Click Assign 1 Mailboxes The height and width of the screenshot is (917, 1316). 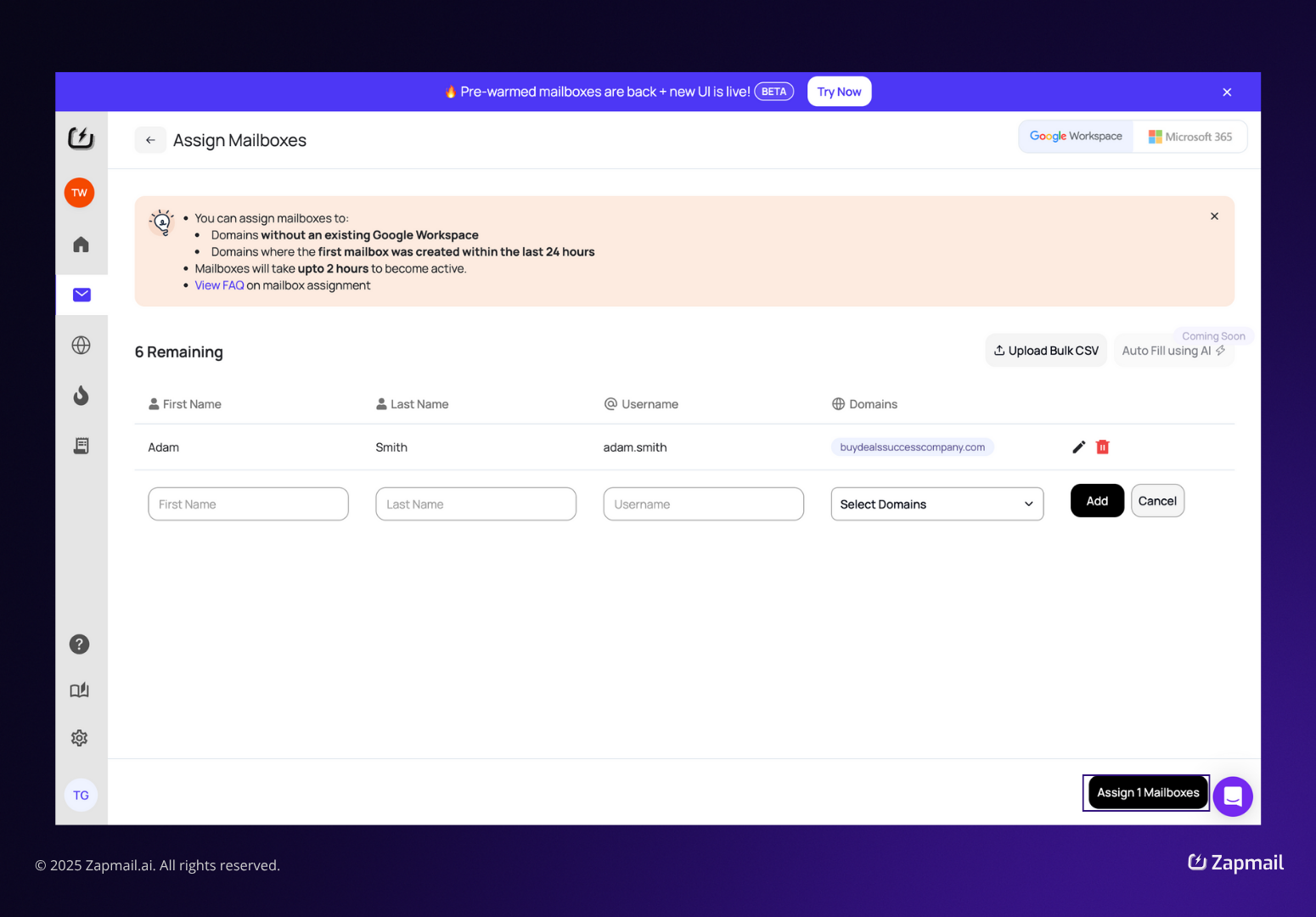1148,792
